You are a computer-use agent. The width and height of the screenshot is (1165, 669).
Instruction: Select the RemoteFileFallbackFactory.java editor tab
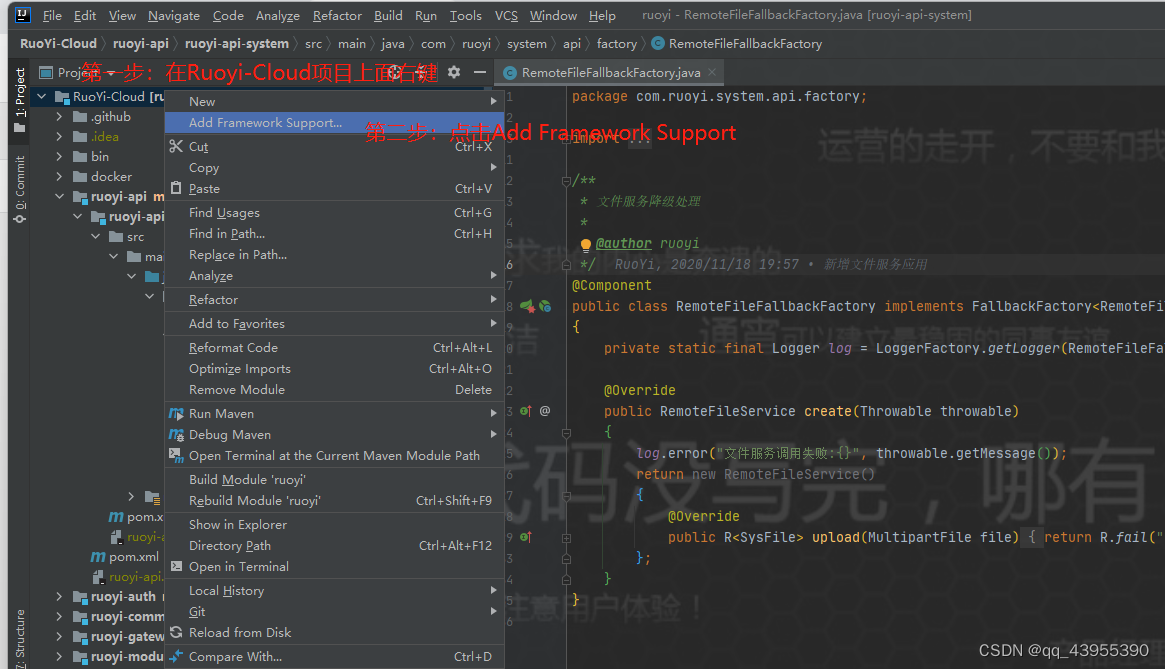coord(611,72)
